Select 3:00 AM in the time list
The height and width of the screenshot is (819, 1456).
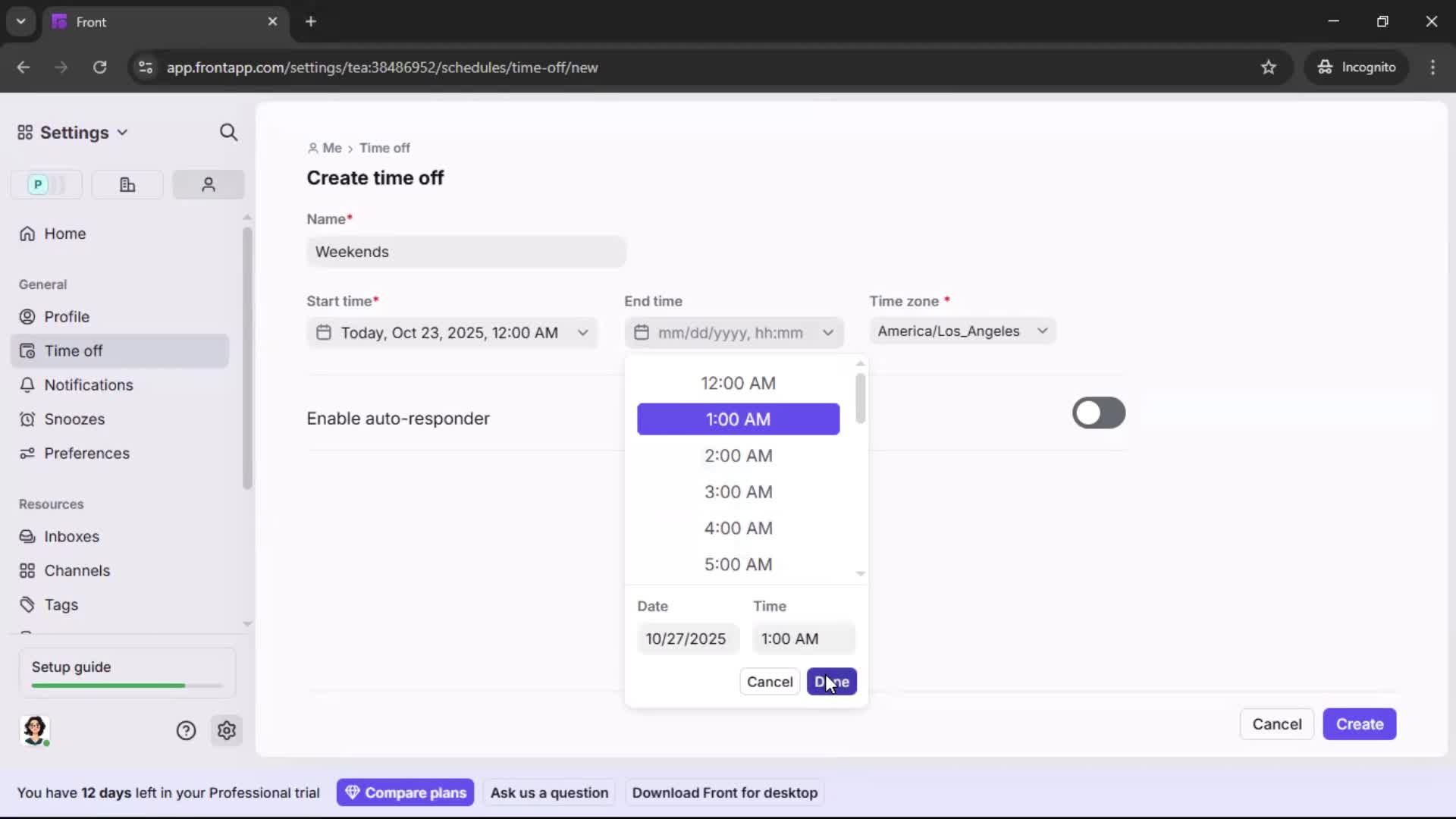pyautogui.click(x=738, y=492)
